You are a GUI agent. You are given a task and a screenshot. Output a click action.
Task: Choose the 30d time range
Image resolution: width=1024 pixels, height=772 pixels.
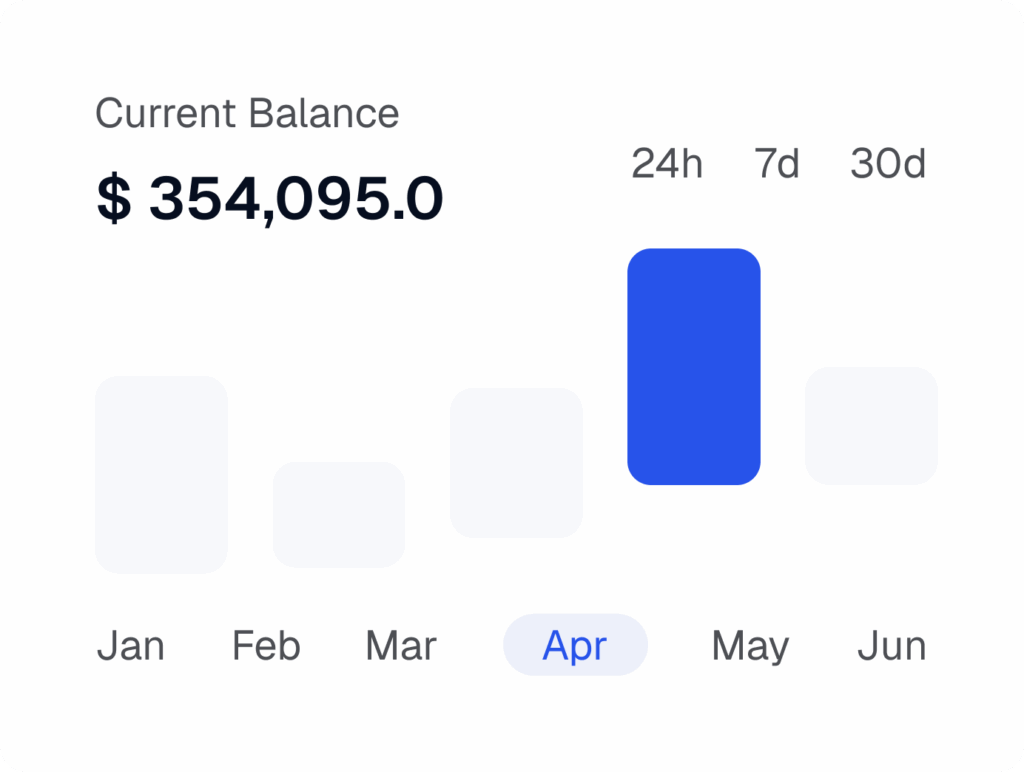(x=888, y=164)
